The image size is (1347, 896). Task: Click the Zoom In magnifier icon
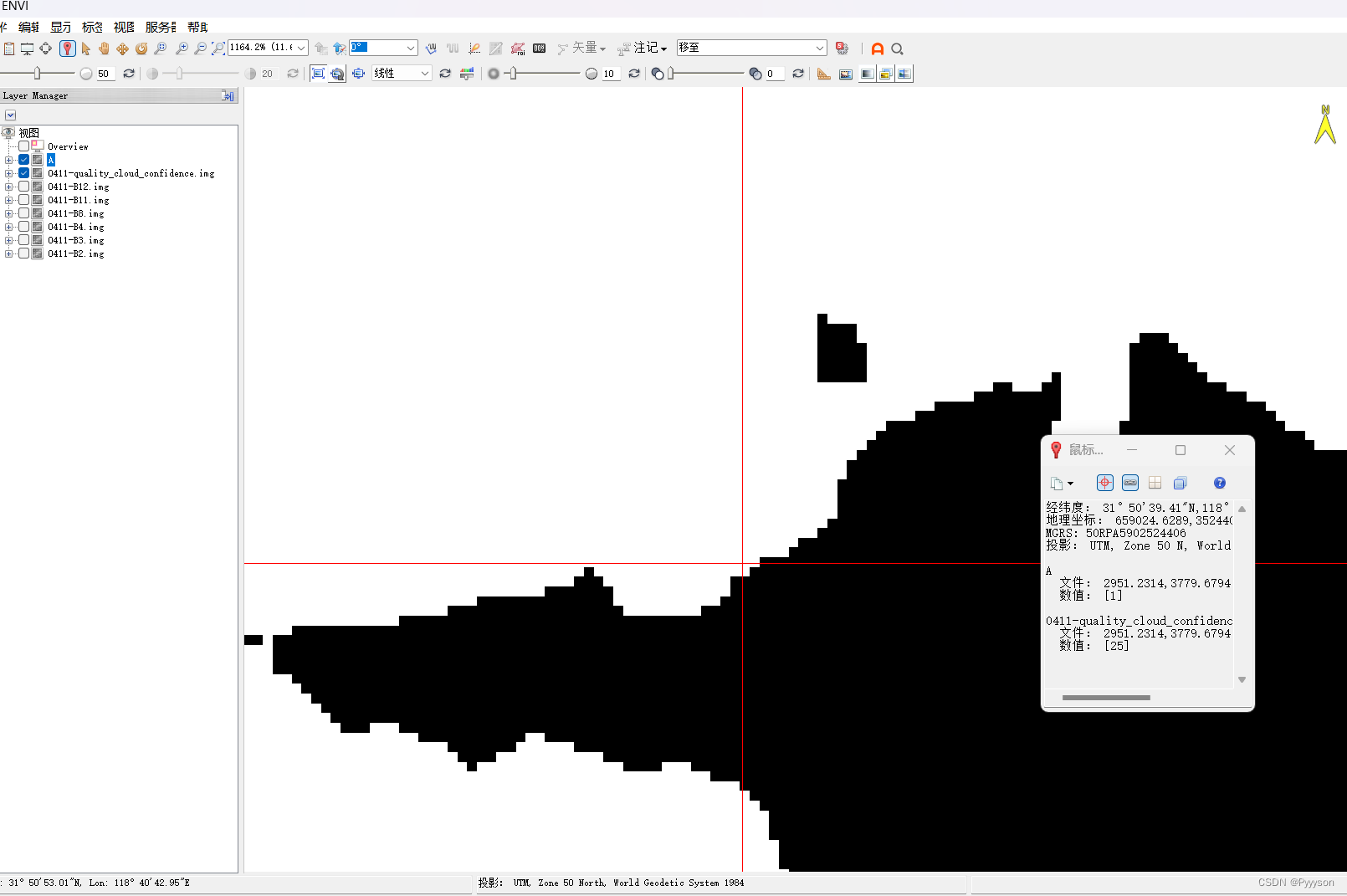tap(182, 49)
